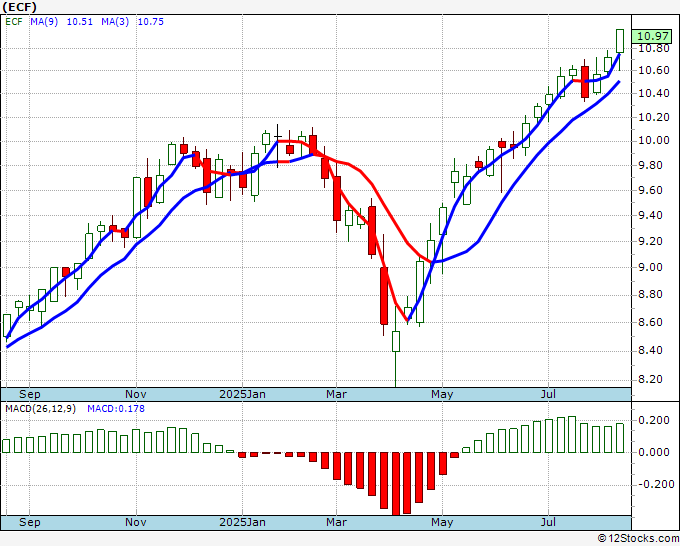Select the 10.20 price axis label
The height and width of the screenshot is (546, 680).
654,117
